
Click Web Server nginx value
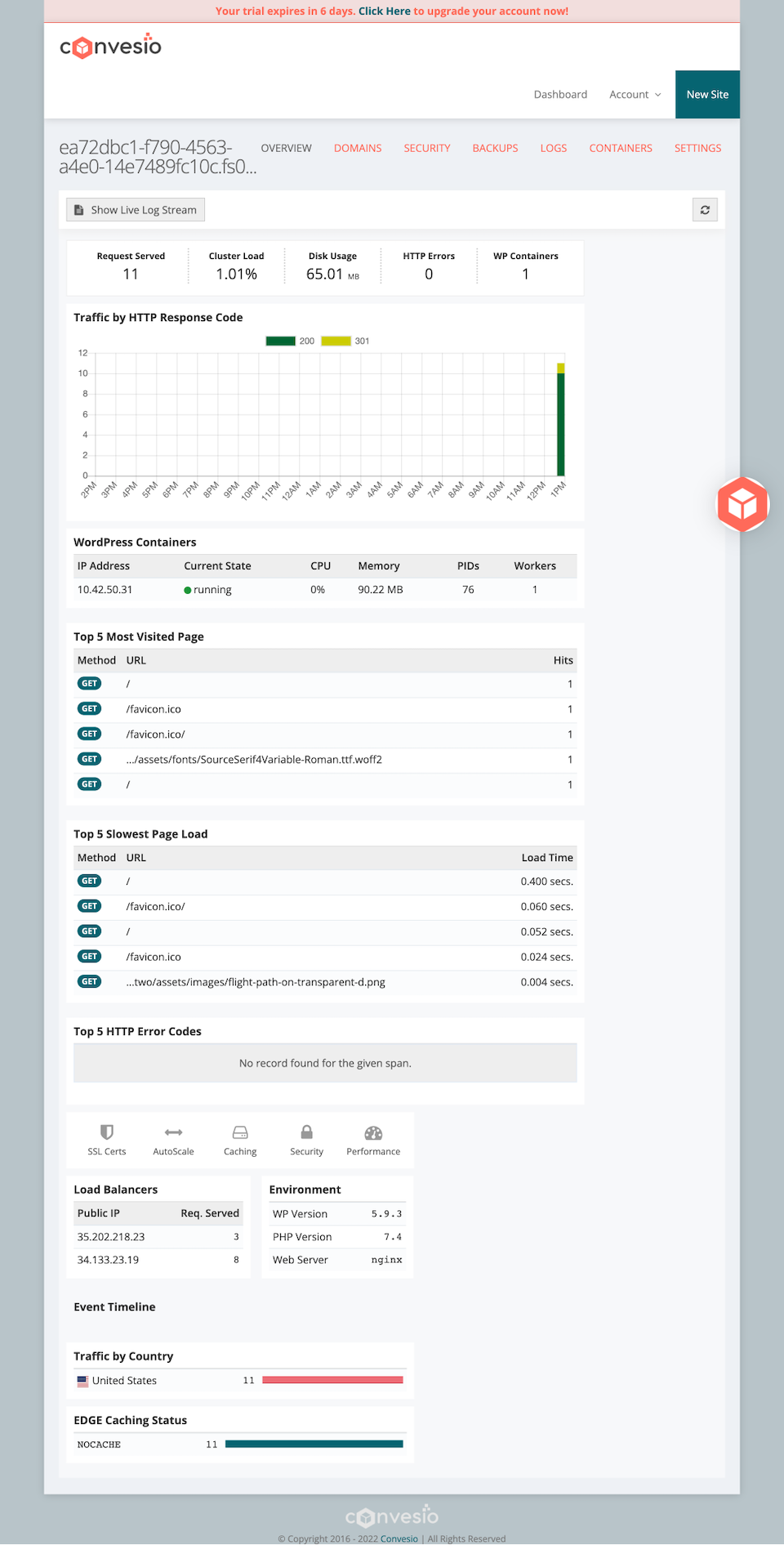click(x=386, y=1260)
